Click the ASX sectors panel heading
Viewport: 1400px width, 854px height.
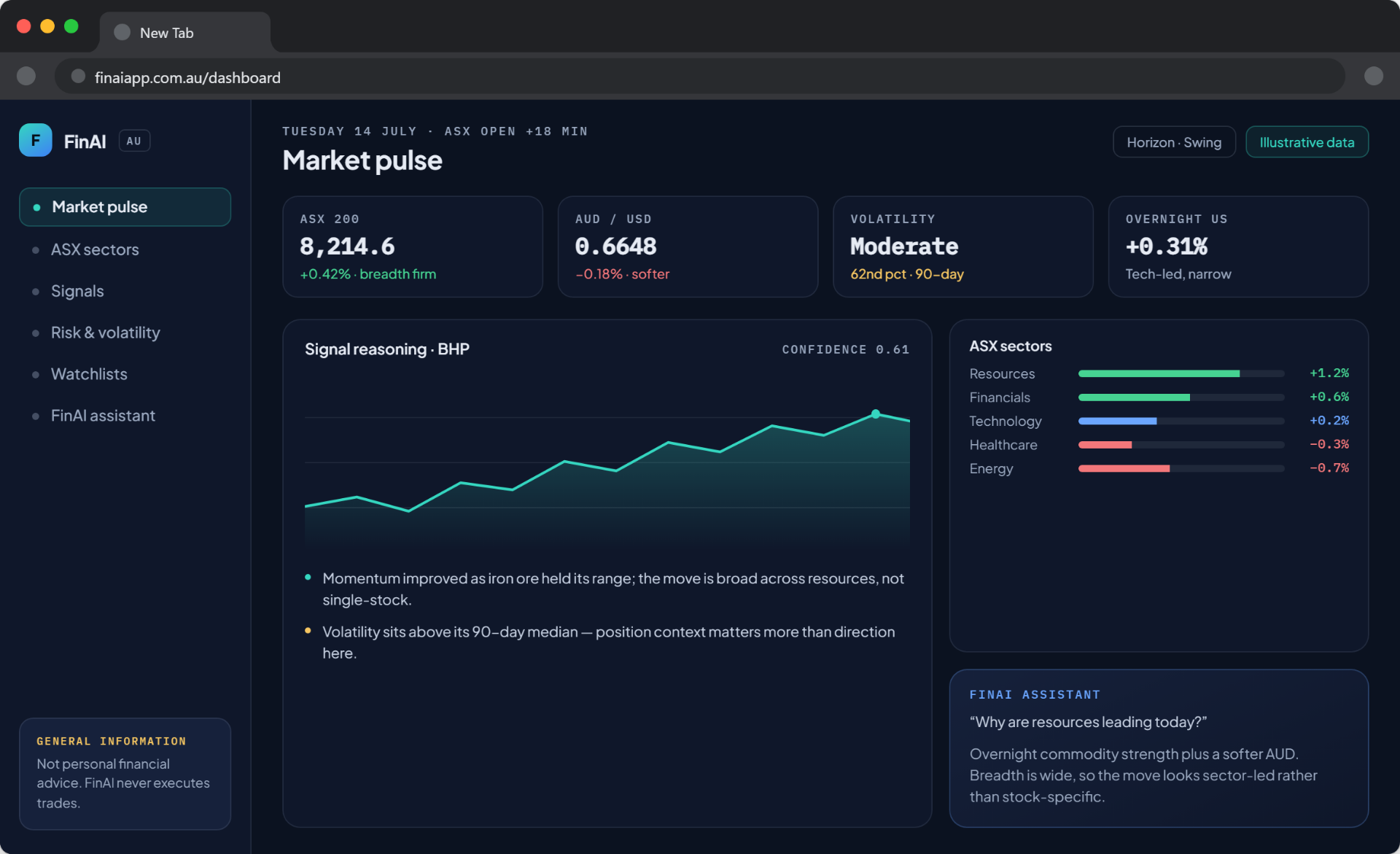1011,346
